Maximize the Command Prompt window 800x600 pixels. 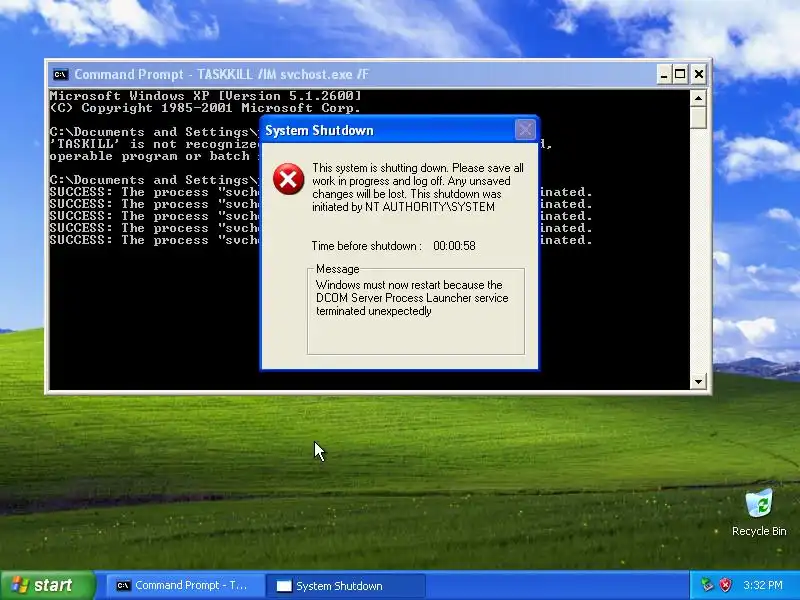(x=681, y=74)
